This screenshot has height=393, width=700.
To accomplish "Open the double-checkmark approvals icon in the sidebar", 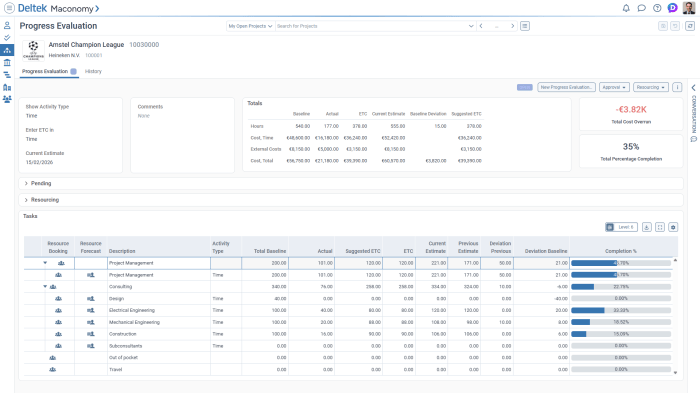I will [x=7, y=38].
